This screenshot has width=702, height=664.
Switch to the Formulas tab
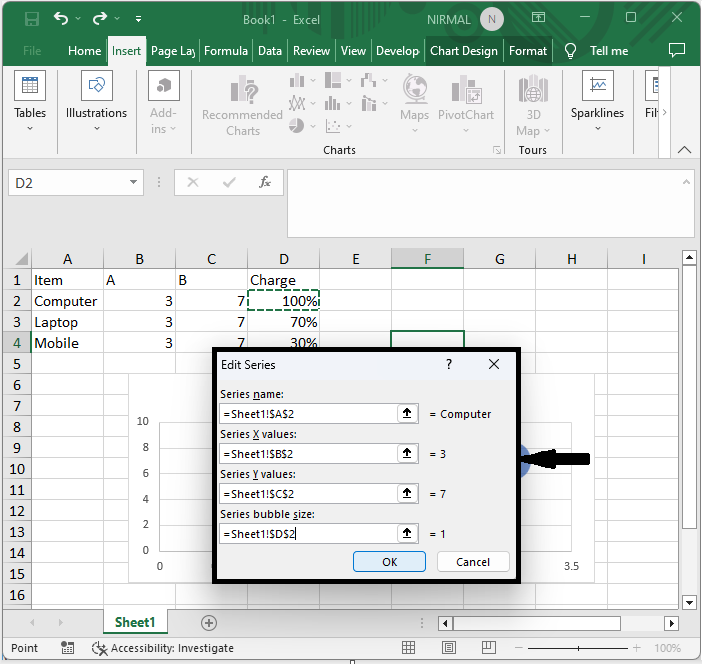point(226,51)
